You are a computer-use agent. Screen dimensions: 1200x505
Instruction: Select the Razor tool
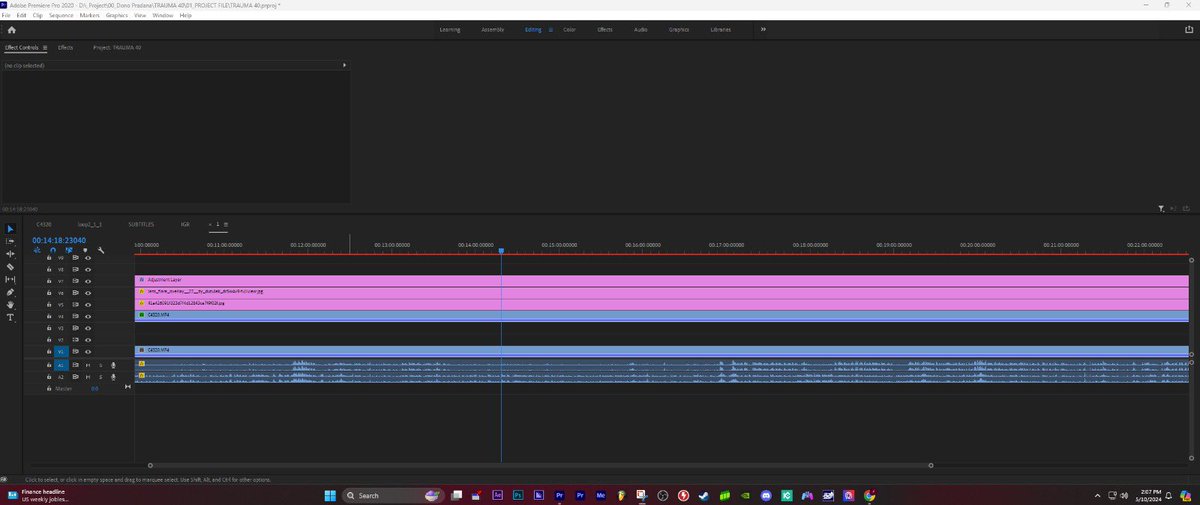[10, 267]
